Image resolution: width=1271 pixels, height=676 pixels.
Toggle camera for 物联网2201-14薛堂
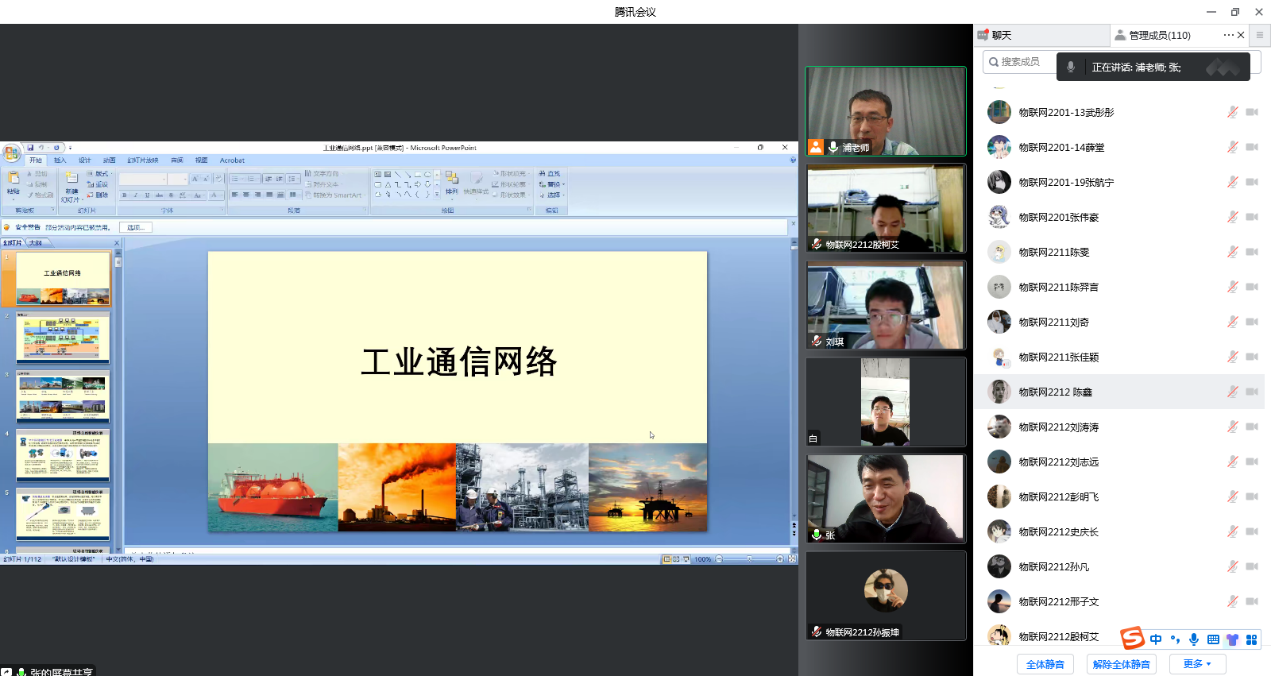pos(1251,148)
